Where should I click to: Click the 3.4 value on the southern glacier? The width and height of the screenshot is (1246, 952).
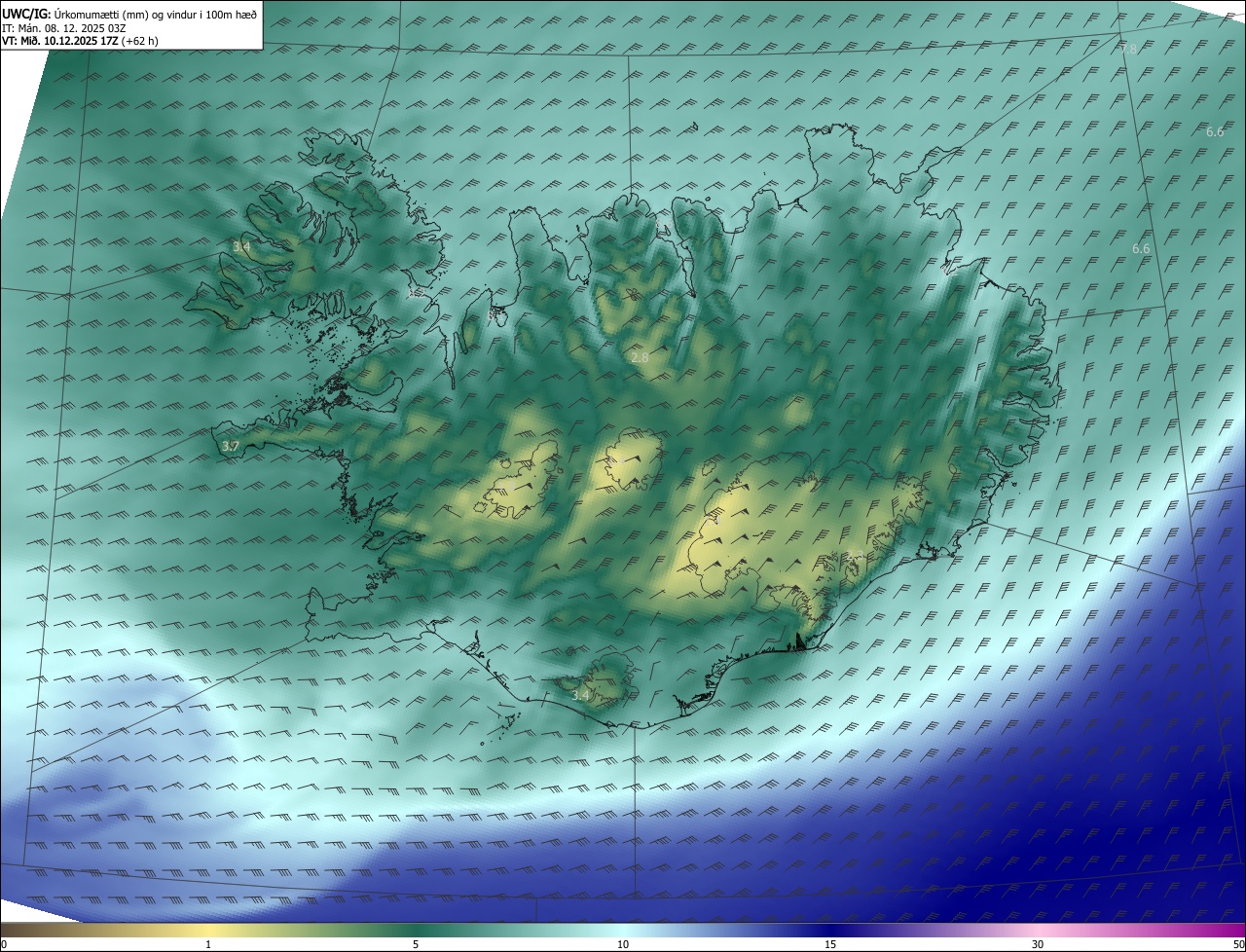click(x=580, y=695)
